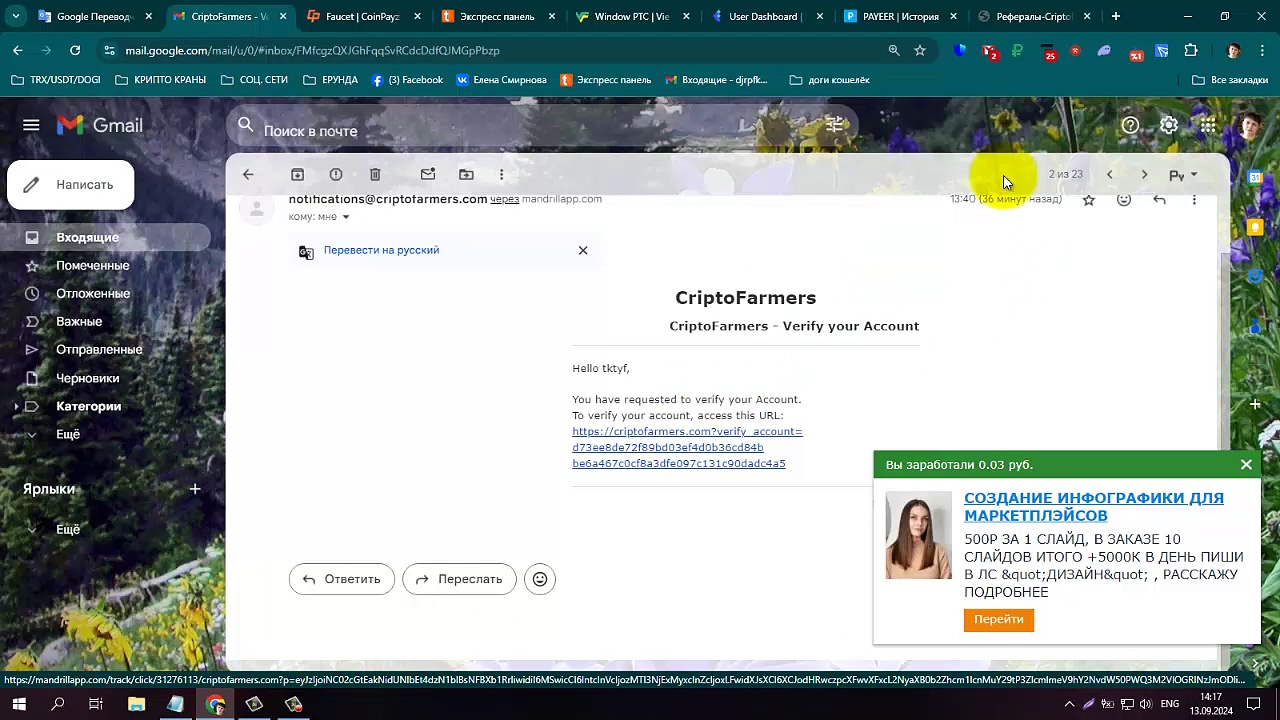Click Переслать forward button

[459, 579]
